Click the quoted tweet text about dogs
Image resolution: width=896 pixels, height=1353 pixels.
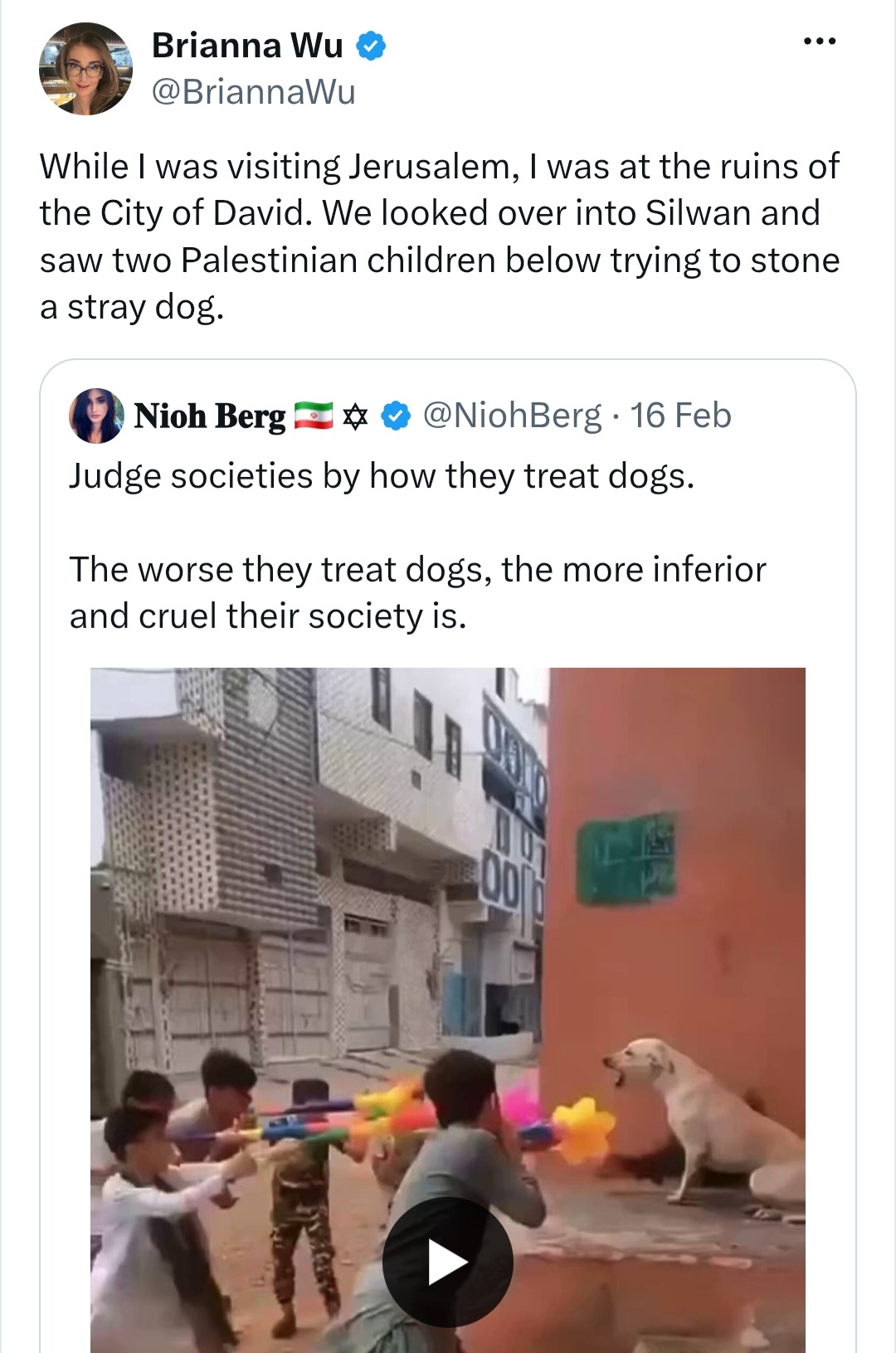tap(417, 546)
